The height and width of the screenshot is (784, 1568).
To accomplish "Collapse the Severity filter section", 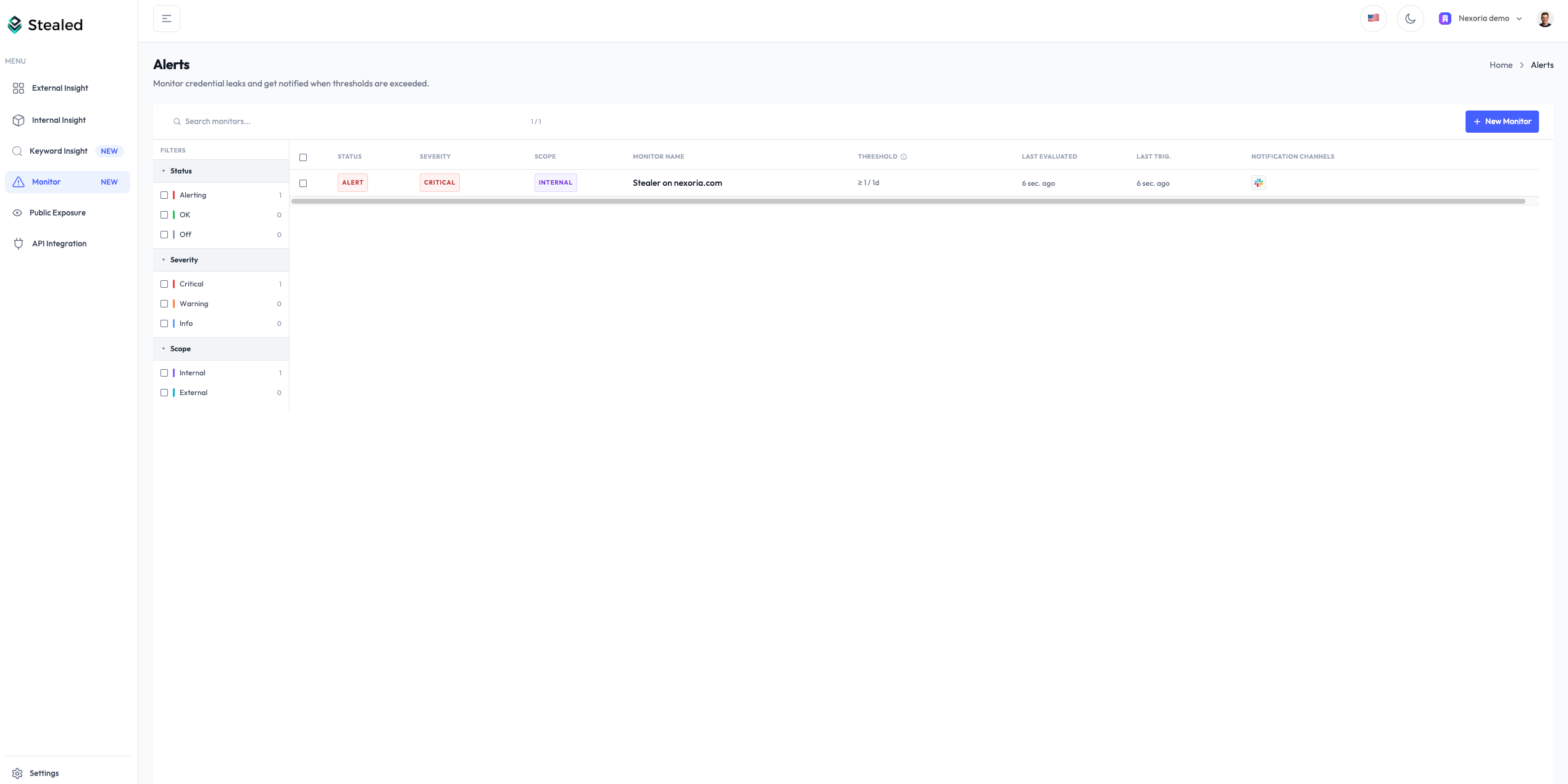I will click(164, 260).
